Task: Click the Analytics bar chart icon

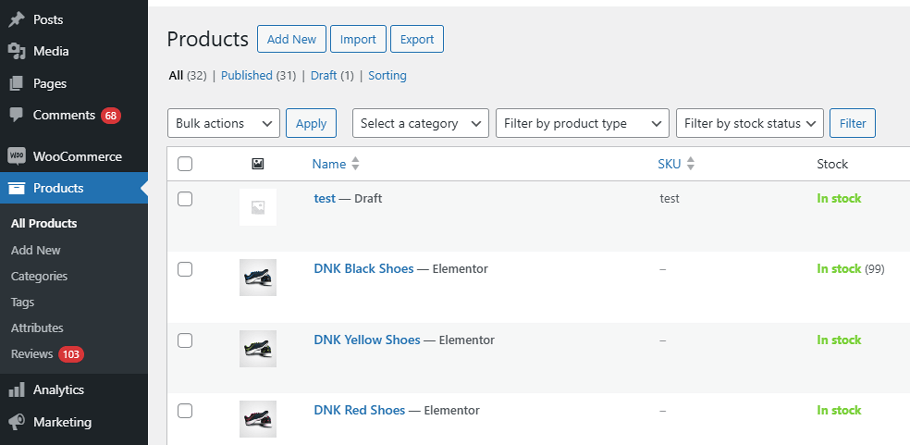Action: 16,390
